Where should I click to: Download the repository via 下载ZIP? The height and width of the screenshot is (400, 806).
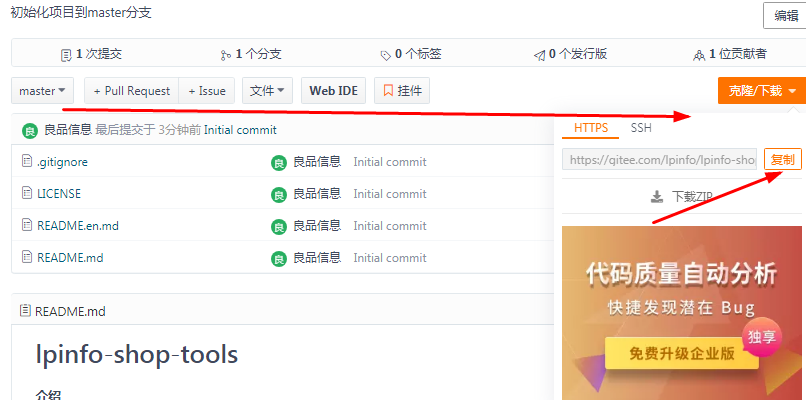click(681, 196)
